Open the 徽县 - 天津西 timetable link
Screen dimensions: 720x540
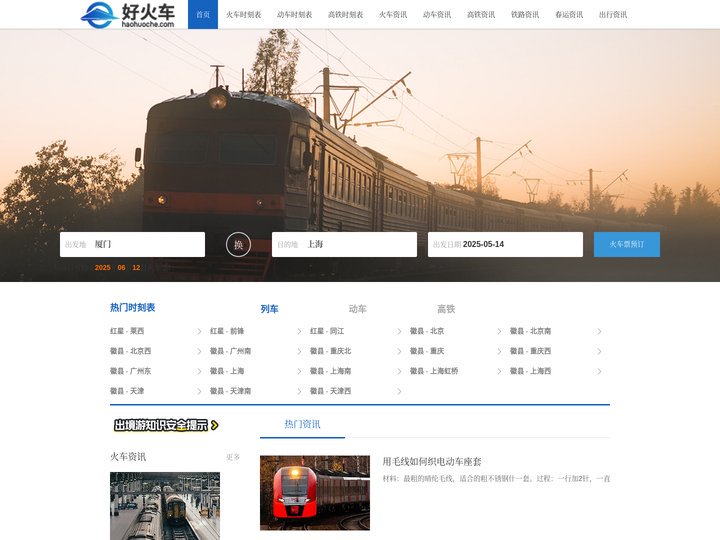point(330,391)
